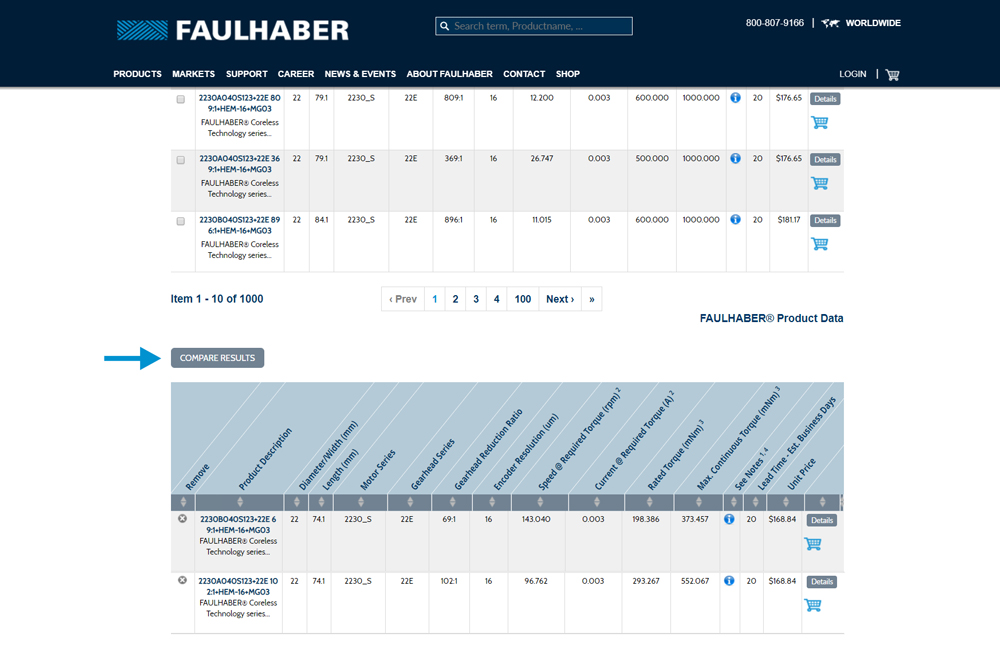
Task: Sort comparison table by Gearhead Reduction Ratio
Action: (452, 502)
